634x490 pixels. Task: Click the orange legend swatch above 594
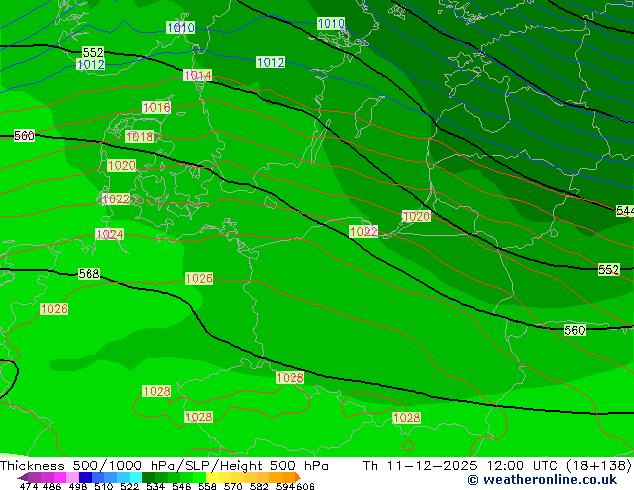tap(289, 477)
